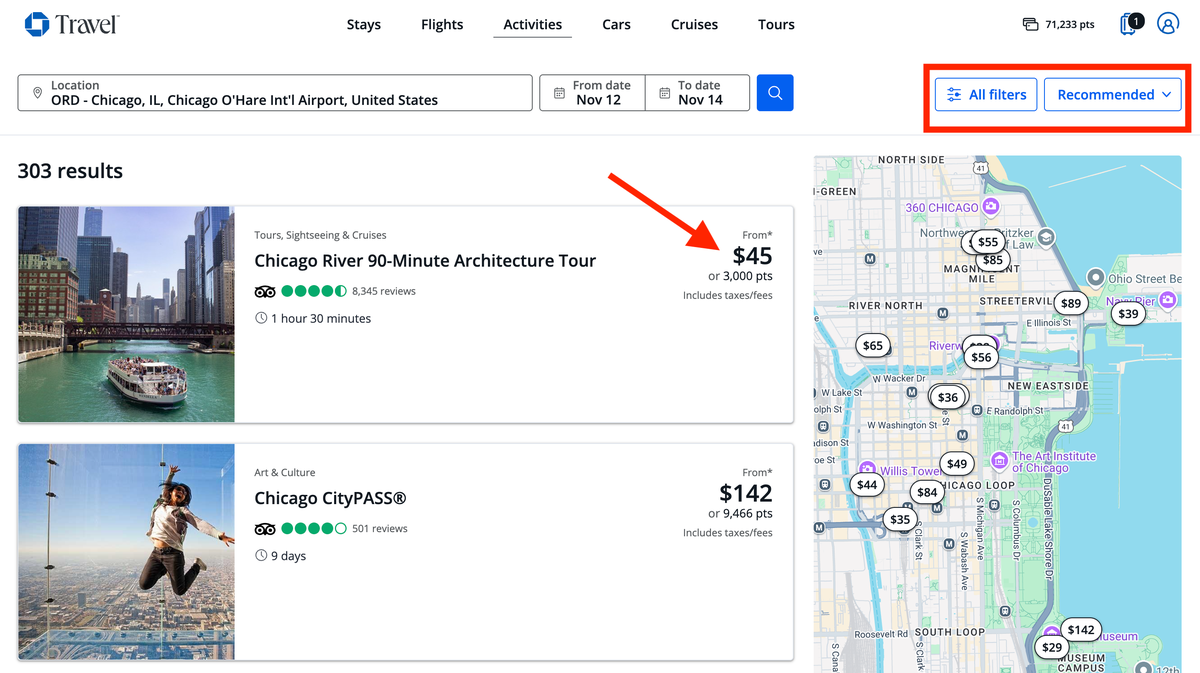Viewport: 1200px width, 673px height.
Task: Click TripAdvisor owl icon on CityPASS card
Action: tap(265, 528)
